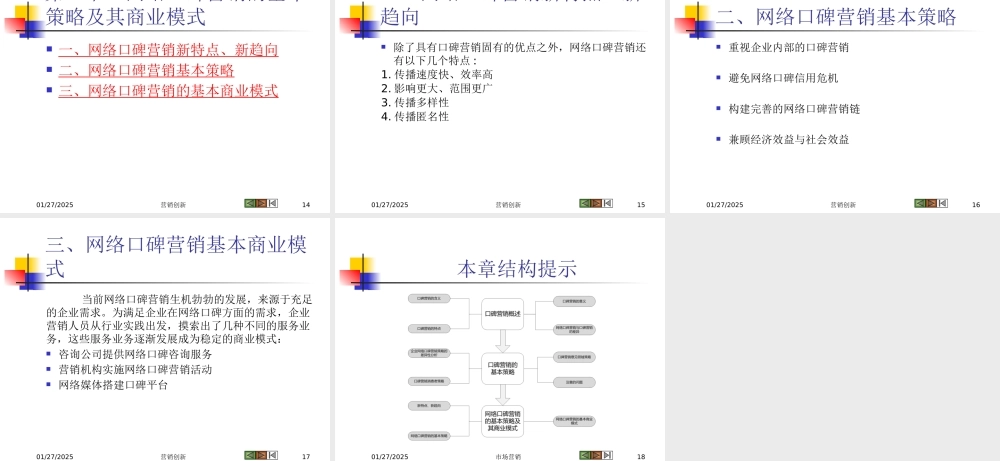This screenshot has width=1000, height=461.
Task: Click the list item 传播多样性
Action: click(x=422, y=103)
